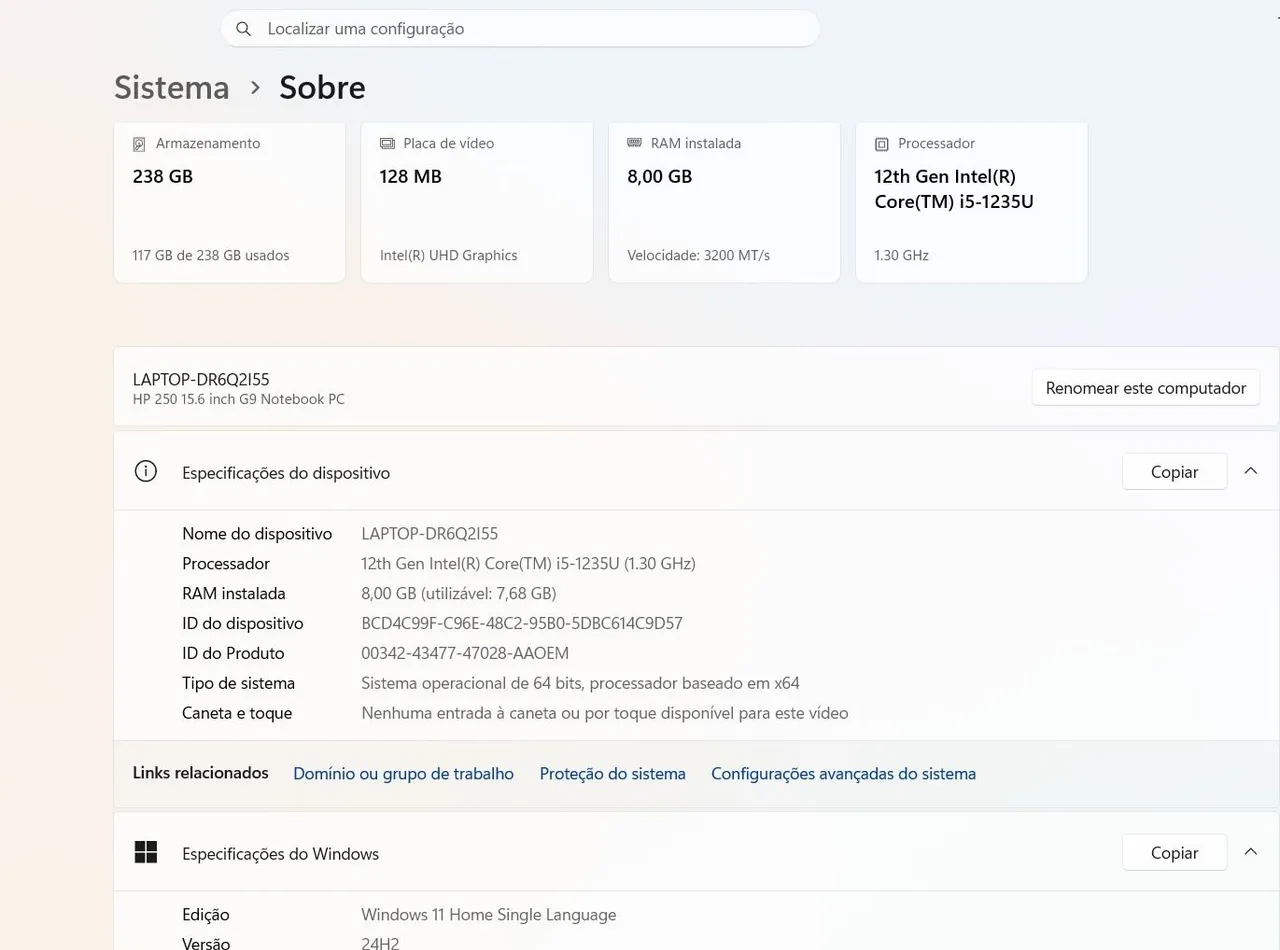Click the ID do Produto value 00342-43477-47028-AAOEM
The height and width of the screenshot is (950, 1280).
point(465,654)
